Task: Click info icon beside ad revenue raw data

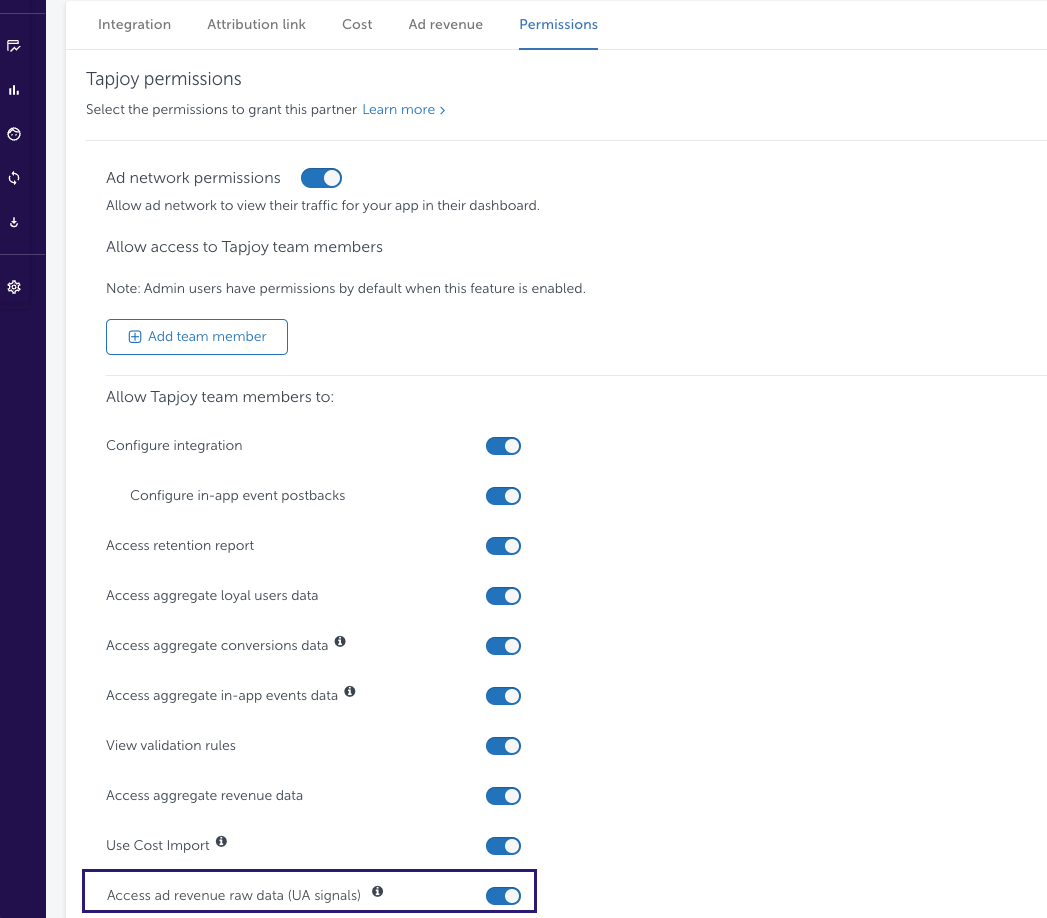Action: click(x=377, y=891)
